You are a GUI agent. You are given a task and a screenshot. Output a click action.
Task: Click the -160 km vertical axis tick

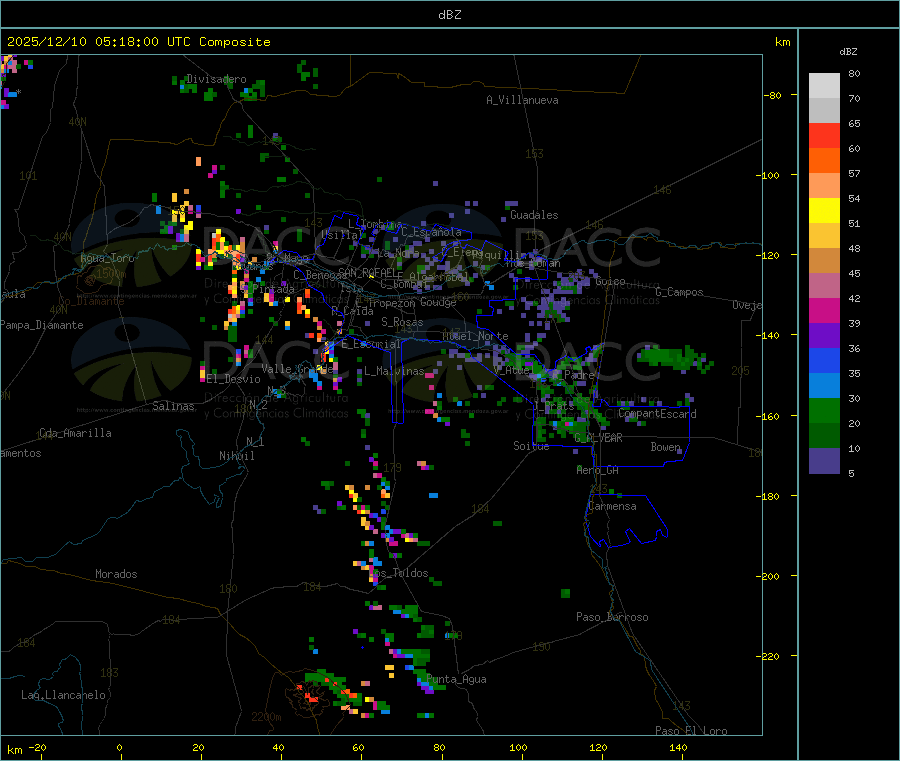770,416
